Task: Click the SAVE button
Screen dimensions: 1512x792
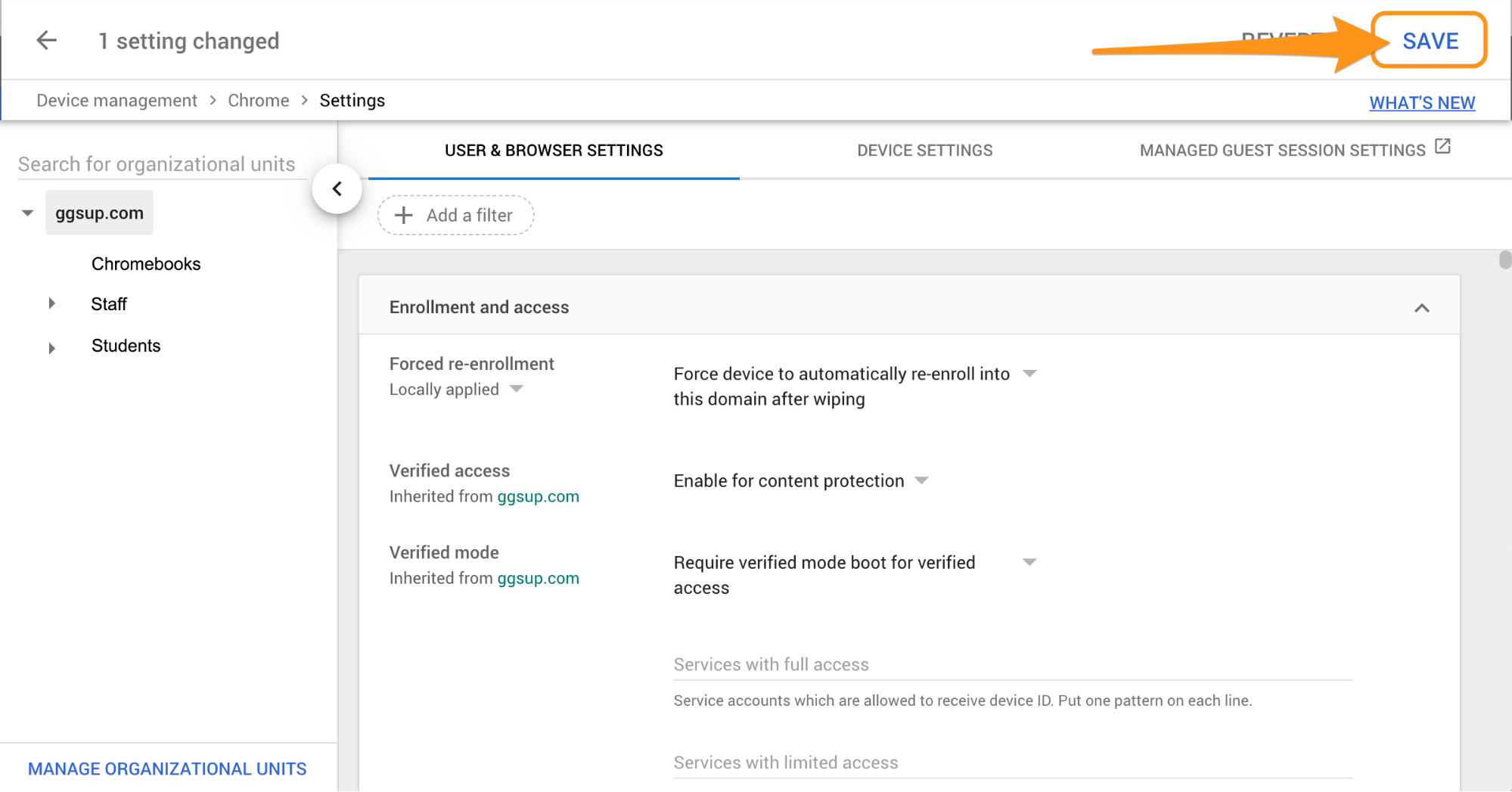Action: tap(1430, 41)
